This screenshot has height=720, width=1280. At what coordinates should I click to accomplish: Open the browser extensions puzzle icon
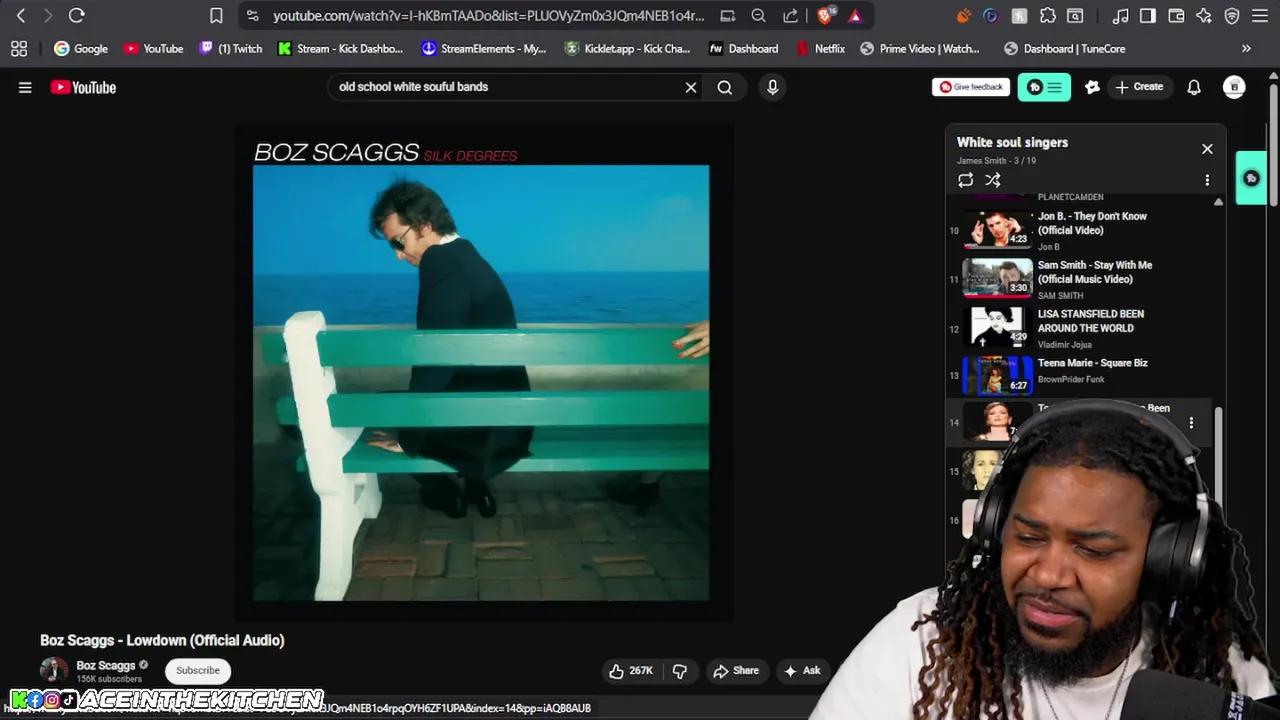1047,16
